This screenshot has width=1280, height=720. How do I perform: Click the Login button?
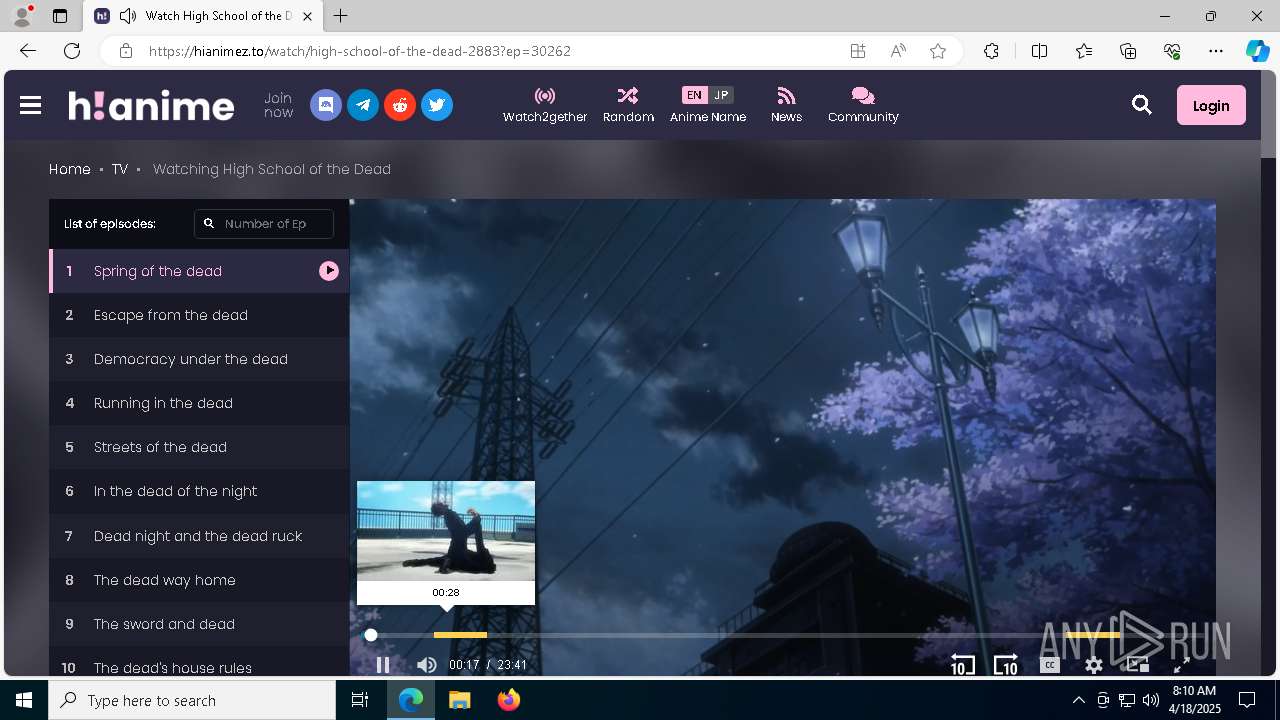(x=1211, y=105)
